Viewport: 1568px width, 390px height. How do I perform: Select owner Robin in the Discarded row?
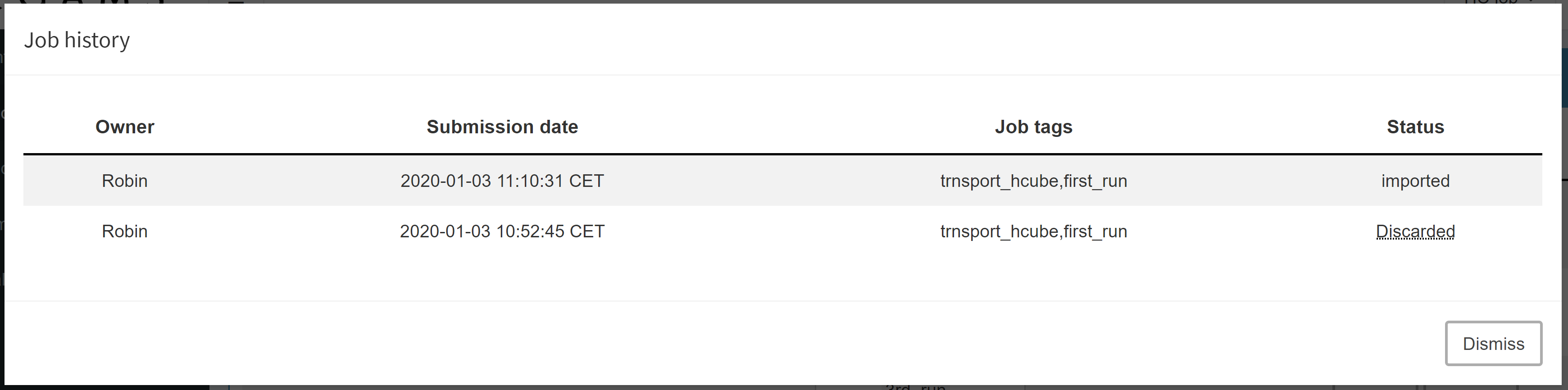125,232
